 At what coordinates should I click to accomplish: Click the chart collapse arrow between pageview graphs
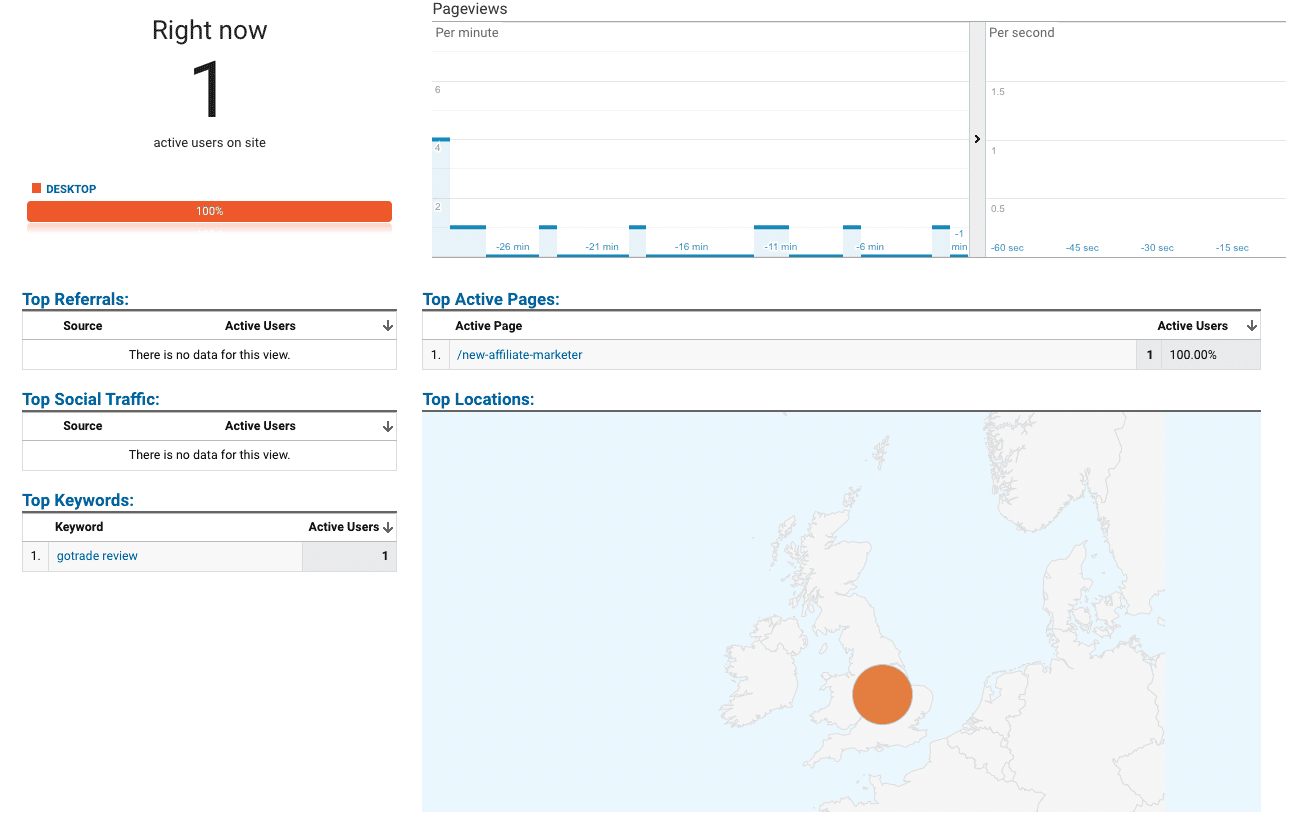pyautogui.click(x=977, y=139)
